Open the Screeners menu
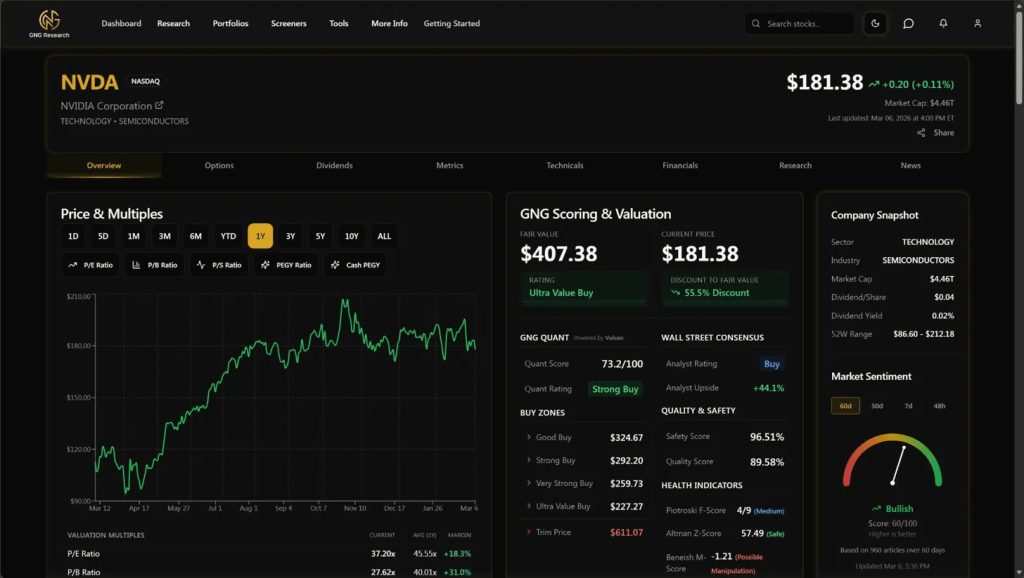The height and width of the screenshot is (578, 1024). (x=288, y=23)
